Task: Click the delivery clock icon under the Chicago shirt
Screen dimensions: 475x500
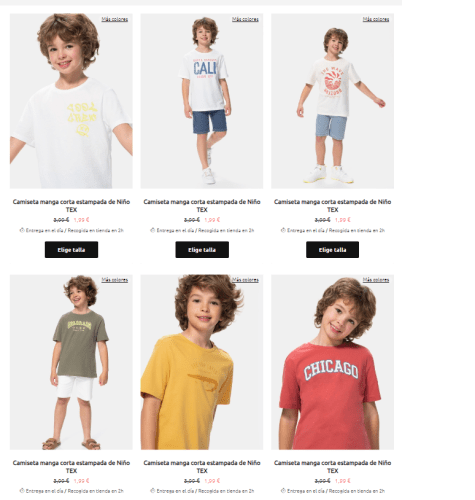Action: pos(283,491)
